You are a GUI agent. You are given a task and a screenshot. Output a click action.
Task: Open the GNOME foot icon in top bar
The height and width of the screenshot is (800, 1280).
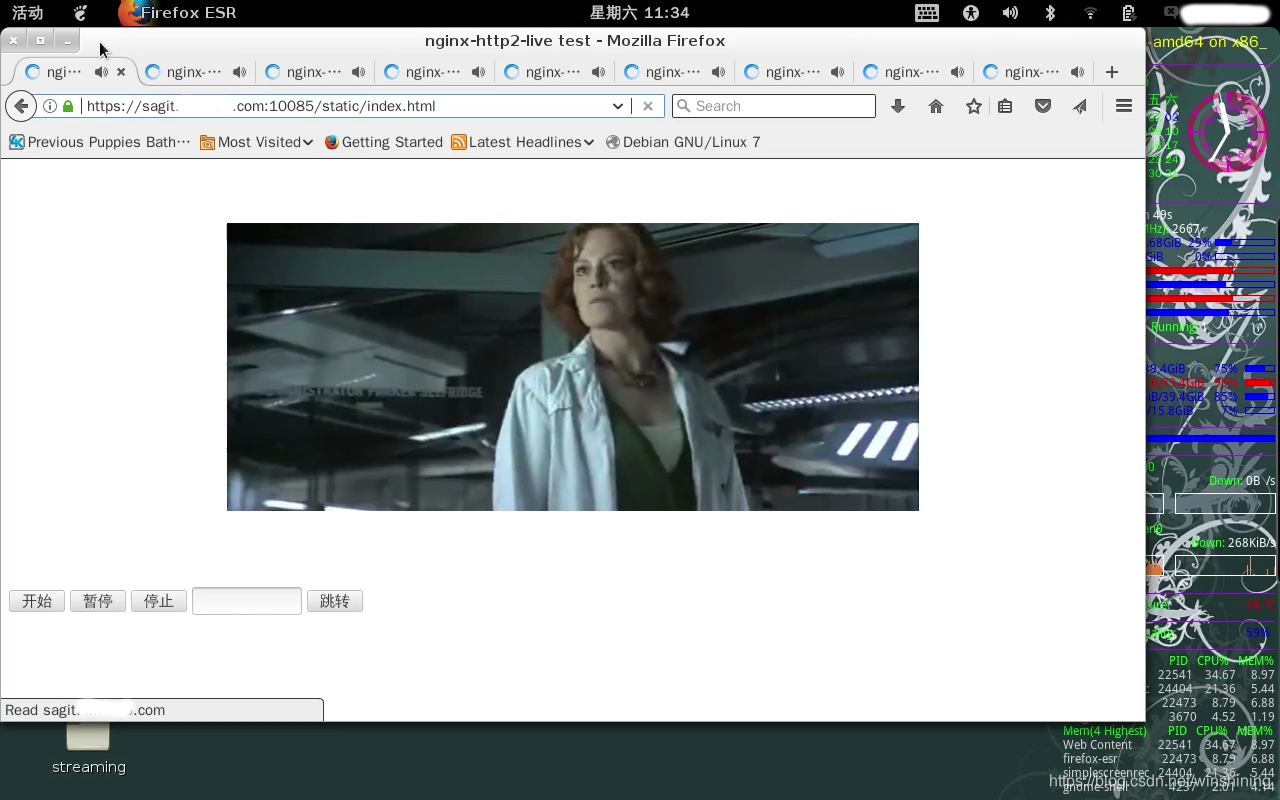(81, 13)
